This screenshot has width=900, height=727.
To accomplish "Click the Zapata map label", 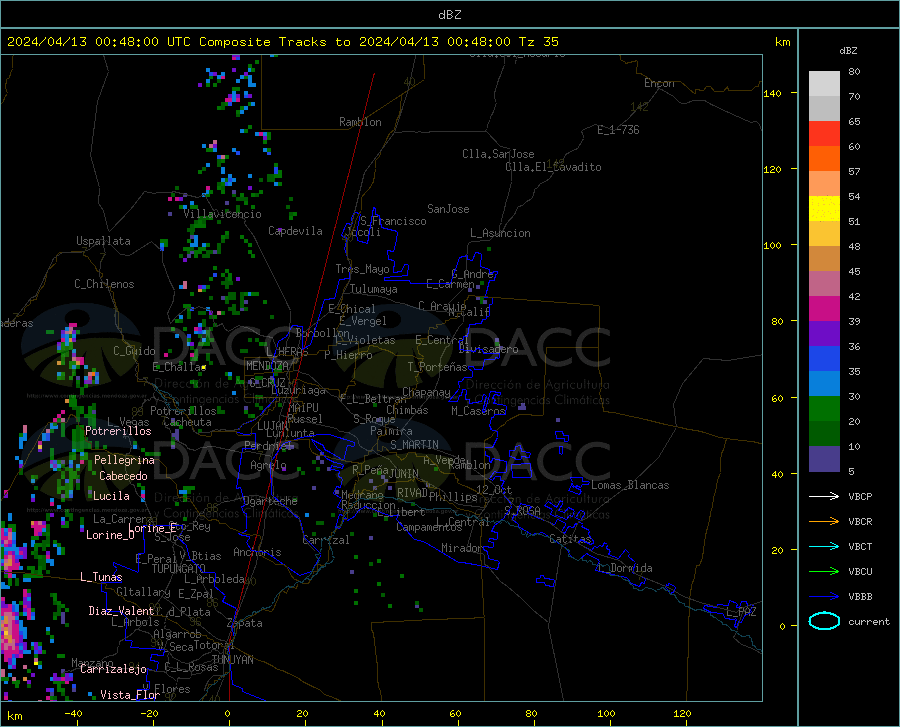I will click(x=245, y=623).
